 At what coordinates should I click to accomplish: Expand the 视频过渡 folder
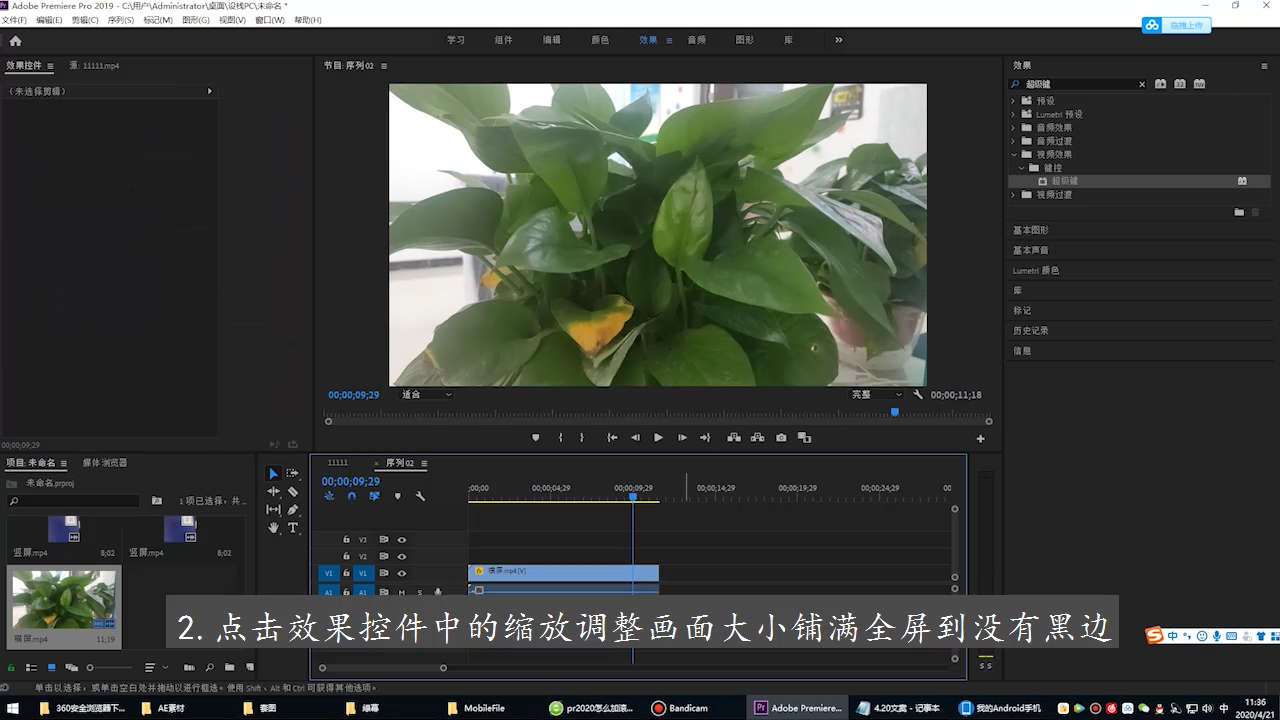[1013, 195]
